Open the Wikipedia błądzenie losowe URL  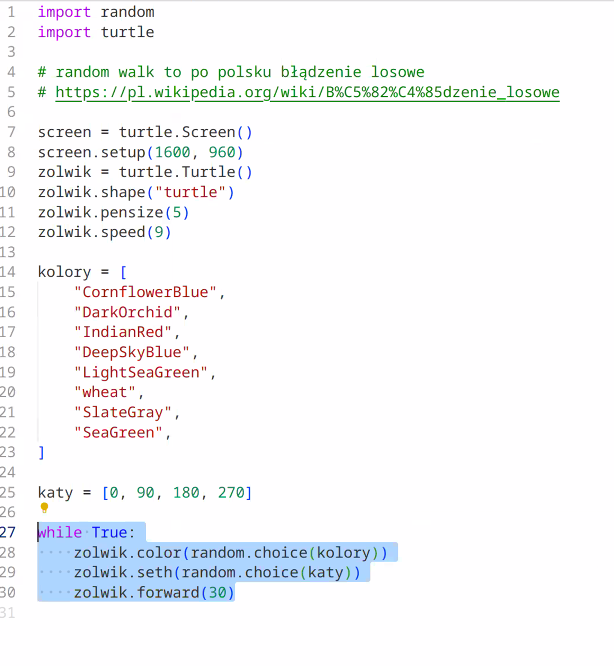click(x=307, y=92)
